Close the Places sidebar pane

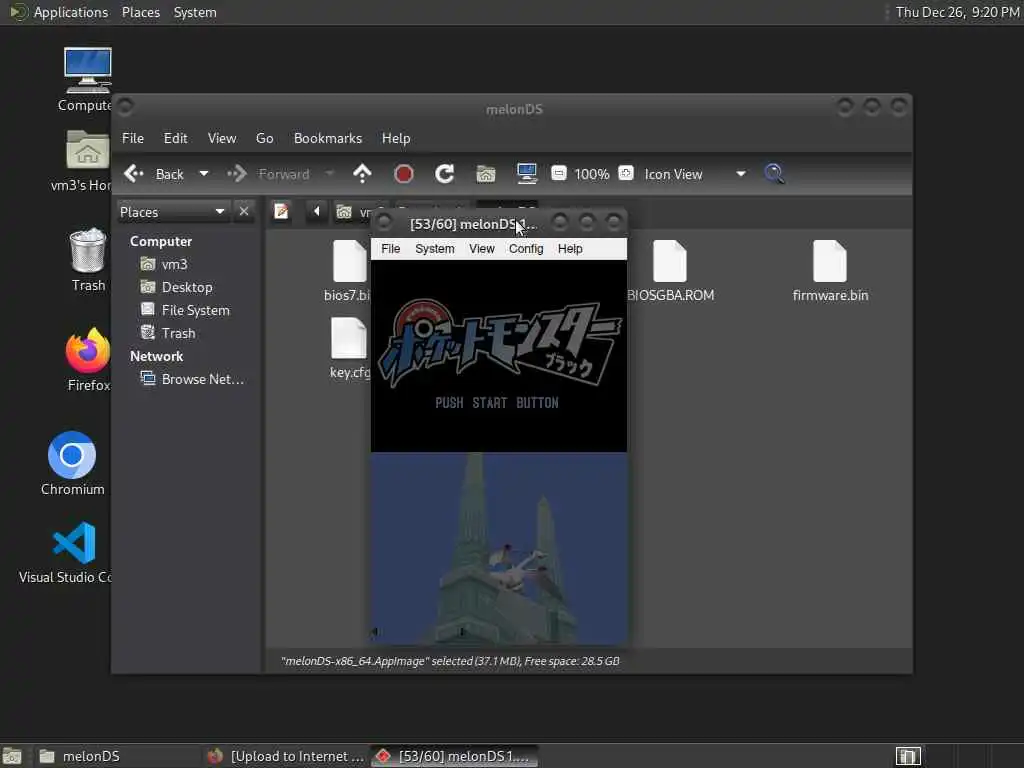(244, 212)
